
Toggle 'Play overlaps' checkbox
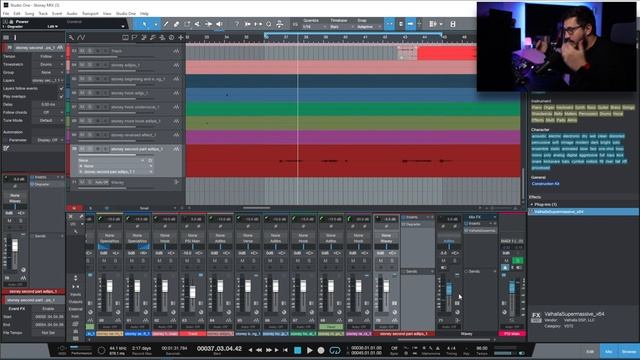click(x=61, y=97)
